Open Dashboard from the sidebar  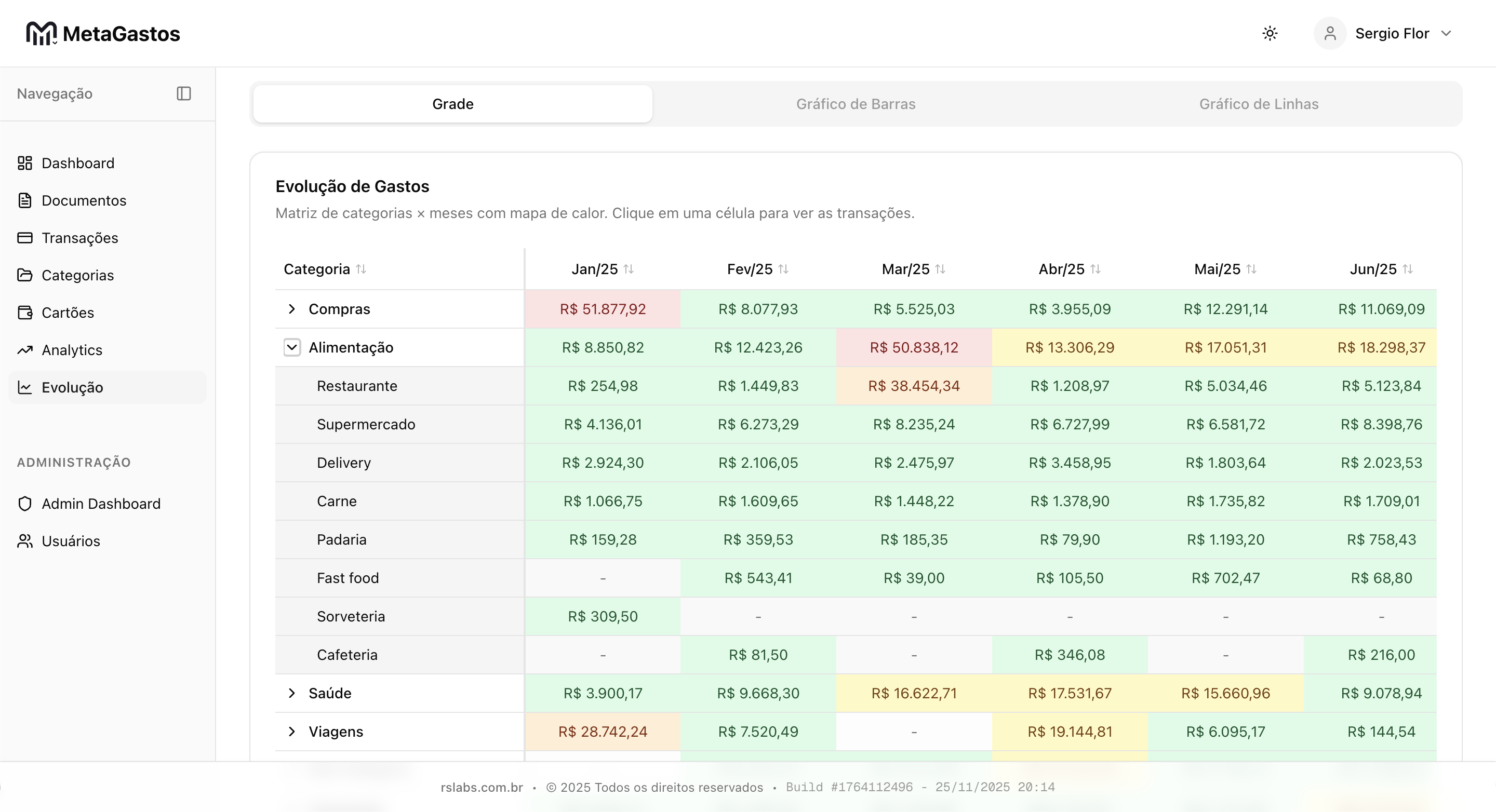click(x=78, y=163)
